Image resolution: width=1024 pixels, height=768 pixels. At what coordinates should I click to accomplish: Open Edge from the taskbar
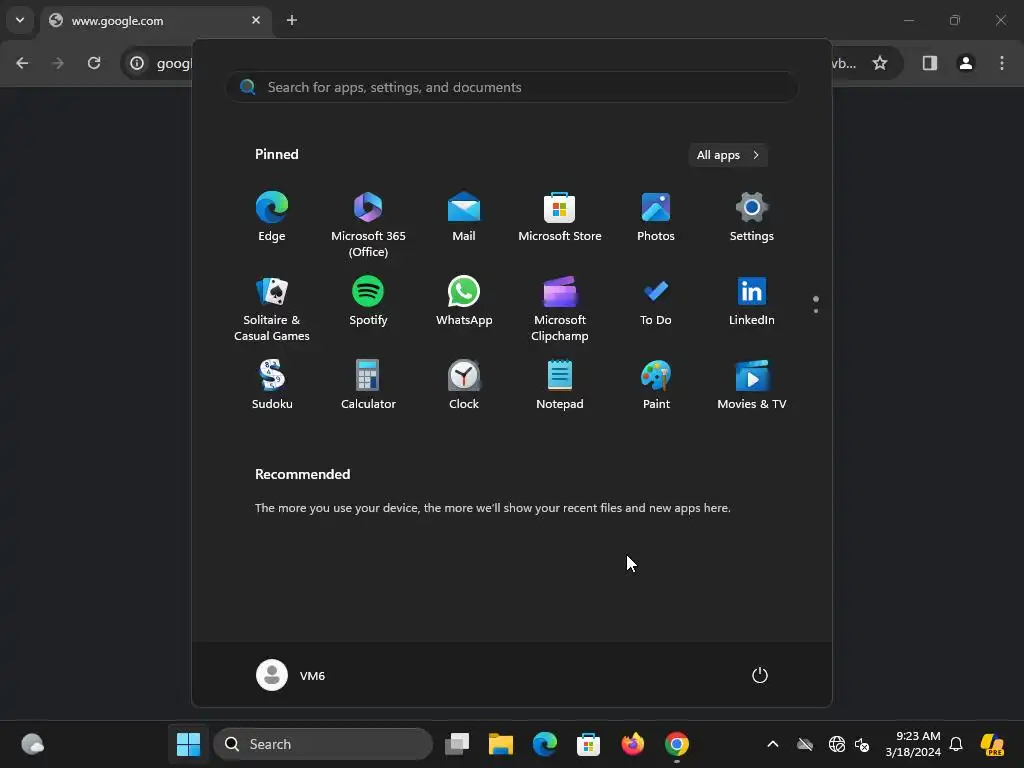pos(545,744)
